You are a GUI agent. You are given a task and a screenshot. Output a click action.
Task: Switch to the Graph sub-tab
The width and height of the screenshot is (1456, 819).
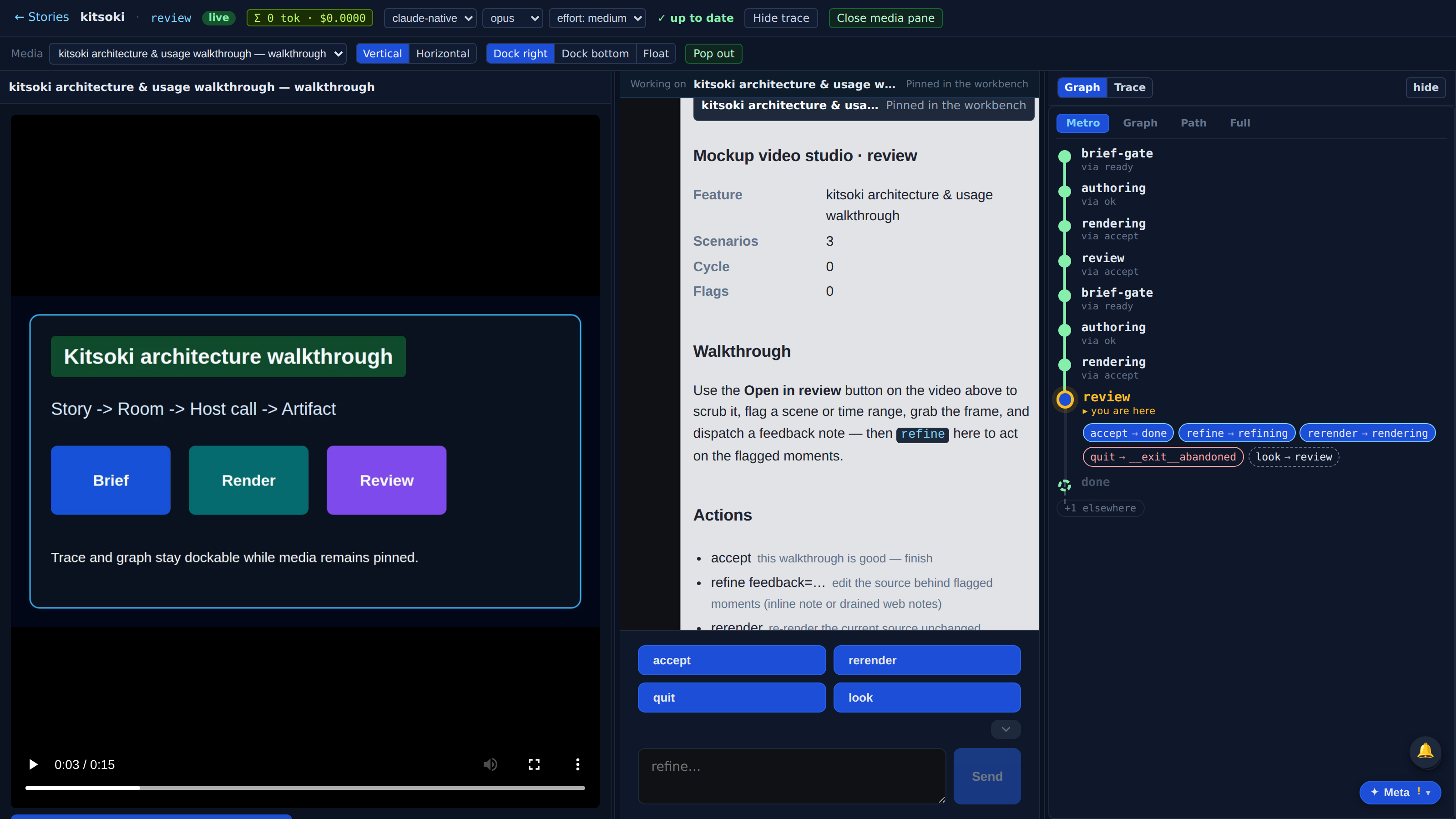1139,123
